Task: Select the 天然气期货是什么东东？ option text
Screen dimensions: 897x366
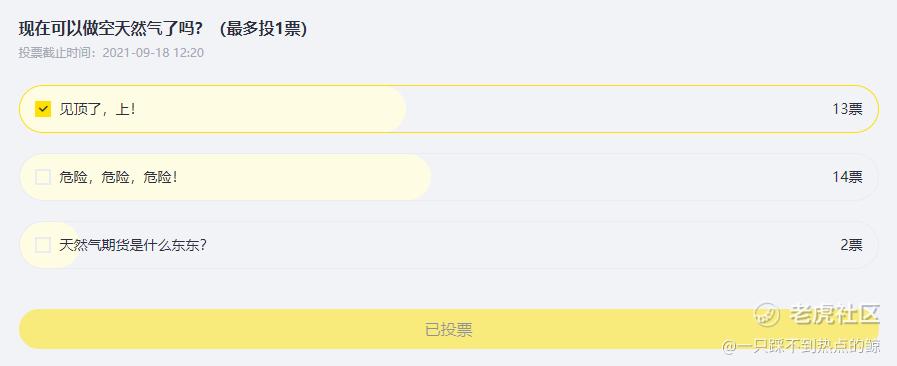Action: tap(133, 245)
